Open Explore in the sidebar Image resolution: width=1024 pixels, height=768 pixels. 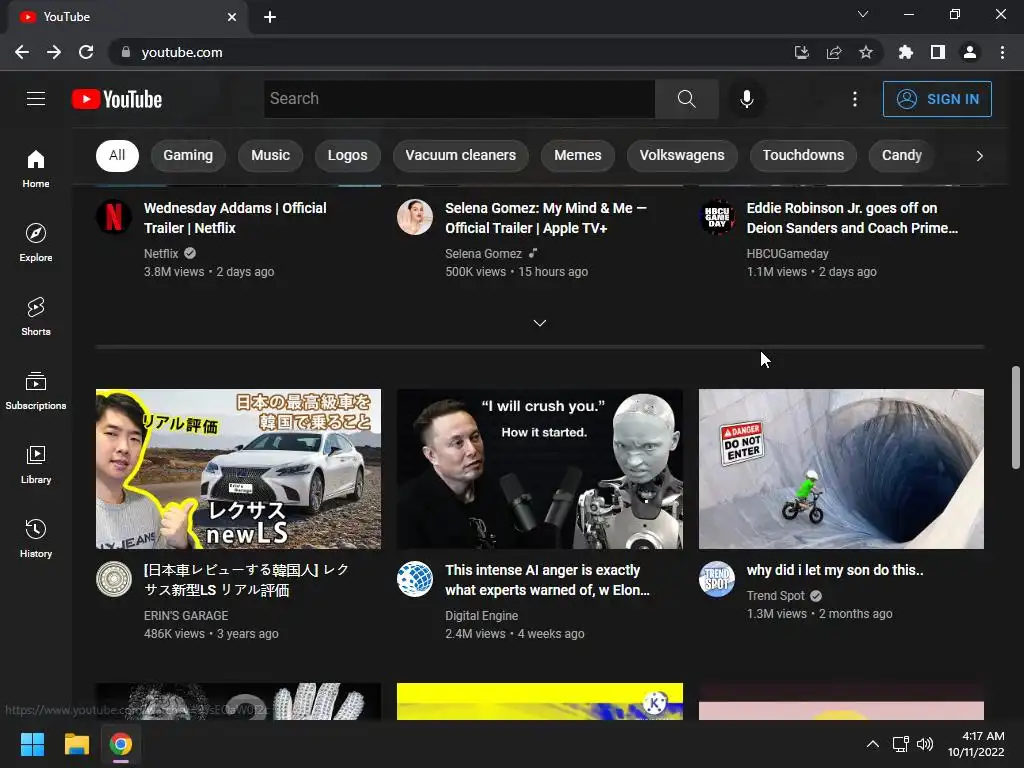tap(36, 242)
